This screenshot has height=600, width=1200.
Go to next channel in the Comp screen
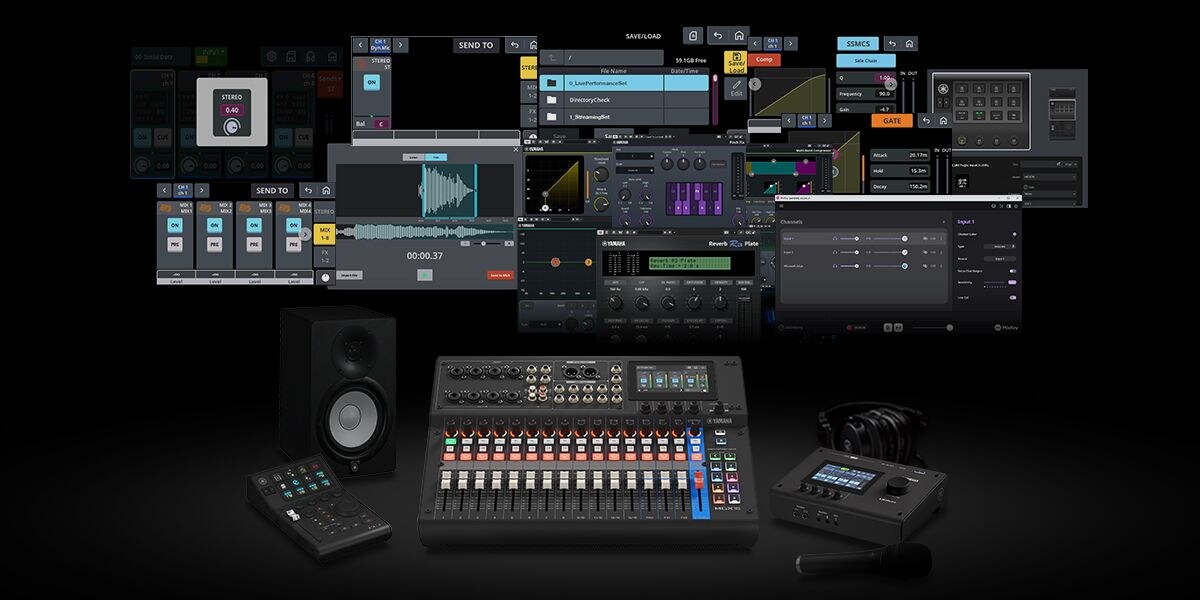(790, 44)
